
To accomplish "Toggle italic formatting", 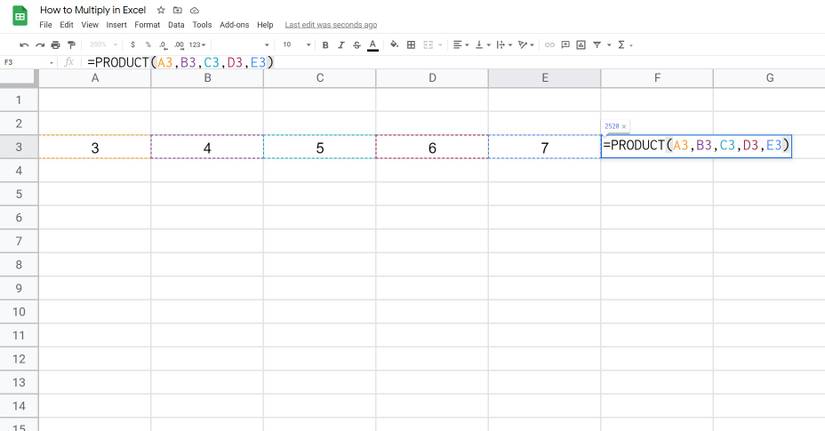I will [x=341, y=45].
